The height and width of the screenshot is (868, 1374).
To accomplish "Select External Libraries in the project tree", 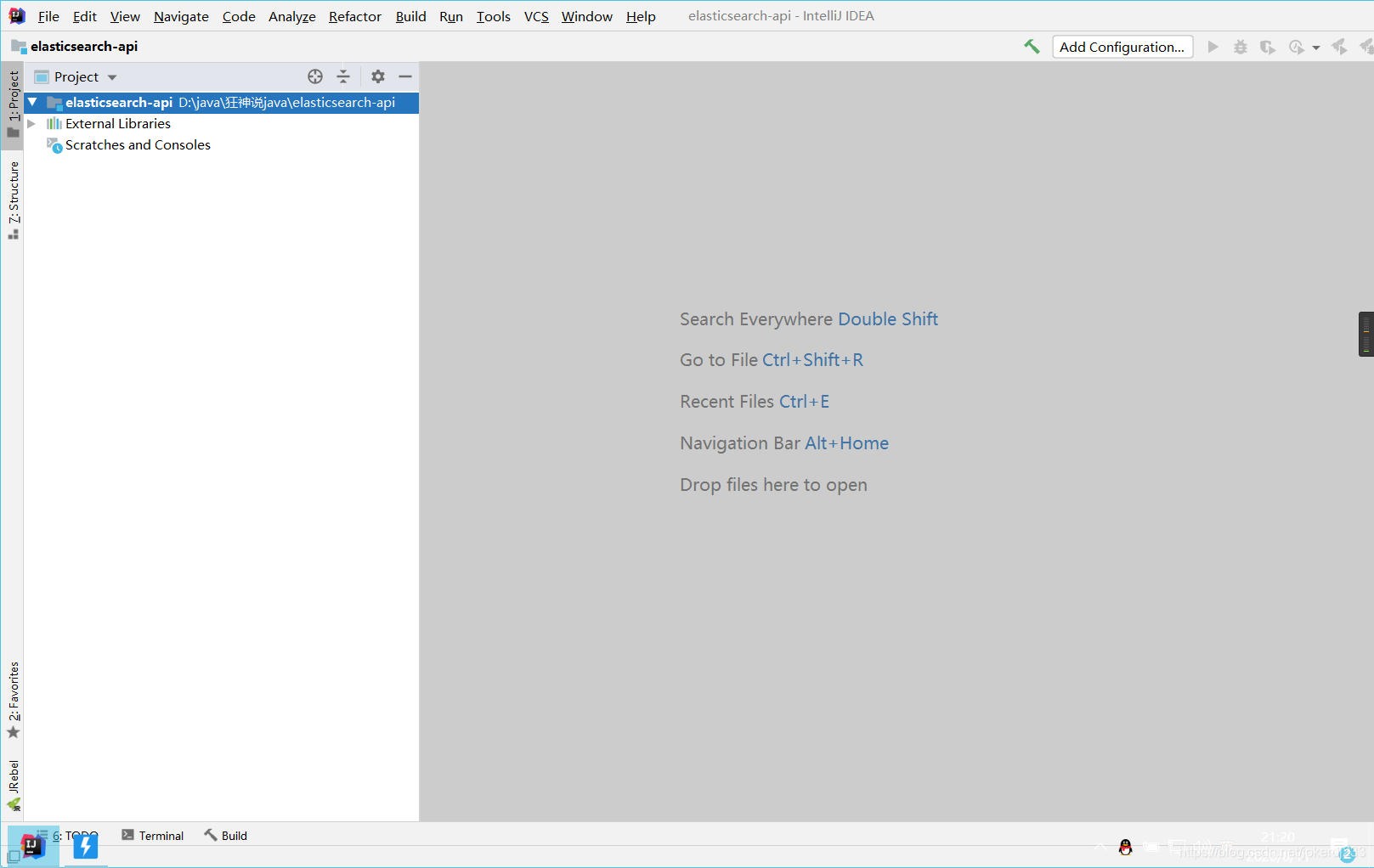I will 118,123.
